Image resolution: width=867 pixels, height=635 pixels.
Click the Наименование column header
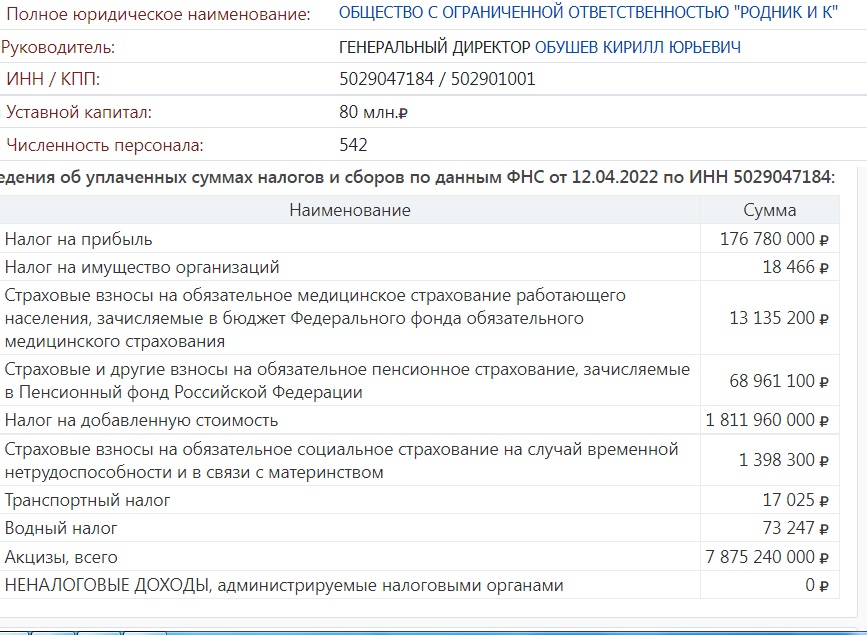(x=350, y=210)
